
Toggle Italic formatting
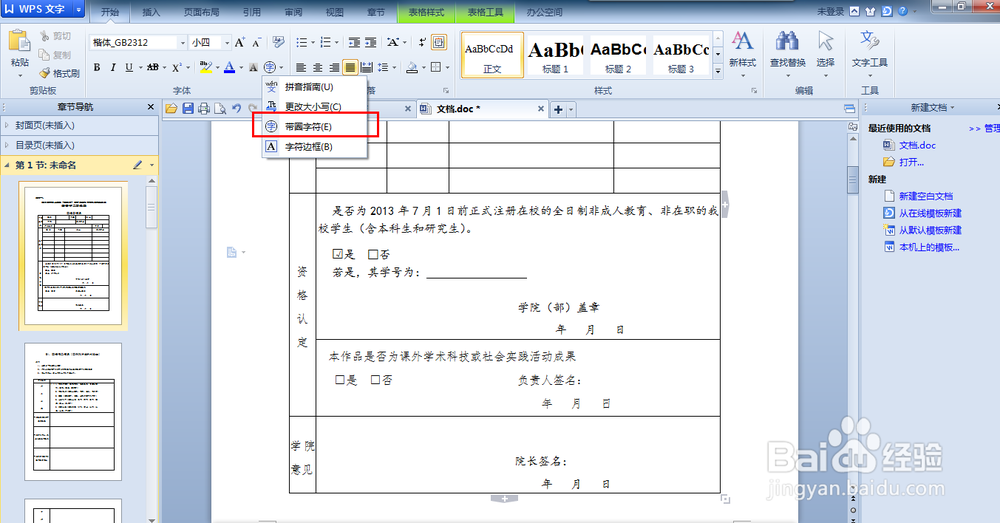[x=113, y=67]
